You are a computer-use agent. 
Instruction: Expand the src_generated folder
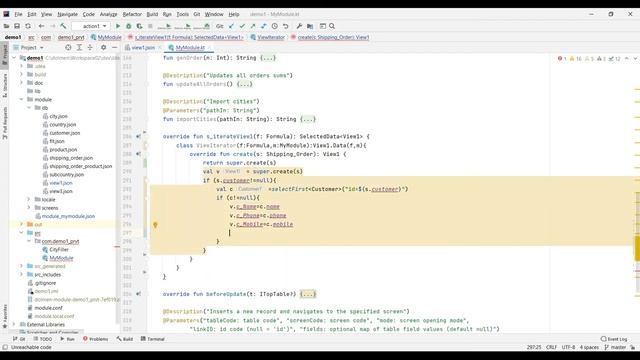click(x=21, y=266)
